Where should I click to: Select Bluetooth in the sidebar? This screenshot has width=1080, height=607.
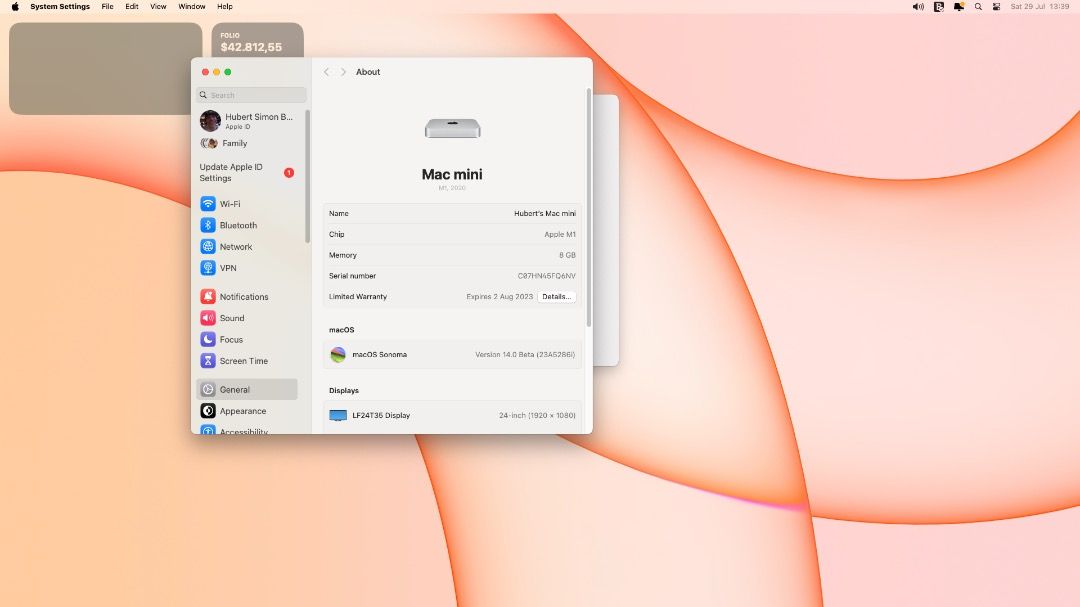238,226
